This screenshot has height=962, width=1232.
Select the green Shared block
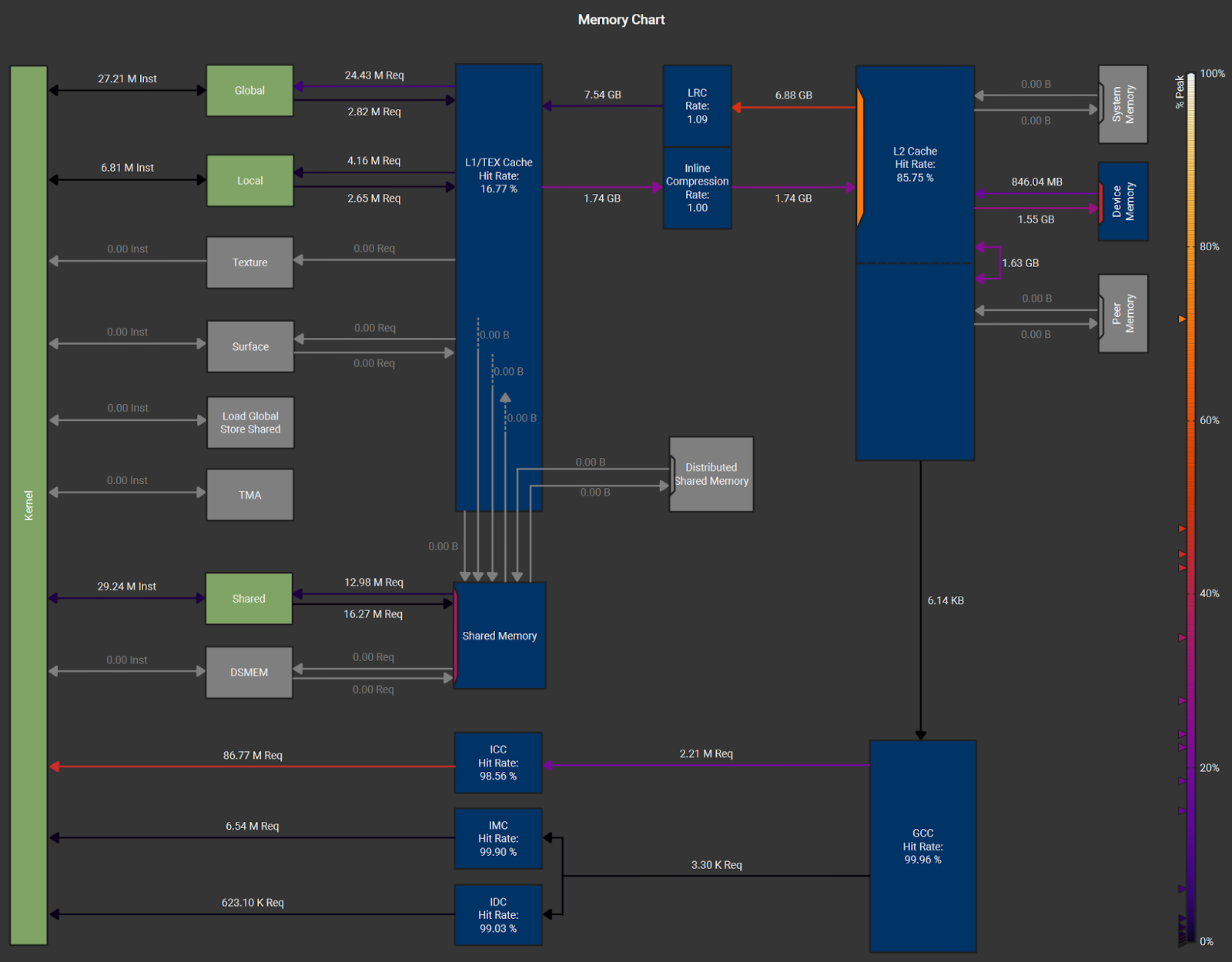(249, 599)
